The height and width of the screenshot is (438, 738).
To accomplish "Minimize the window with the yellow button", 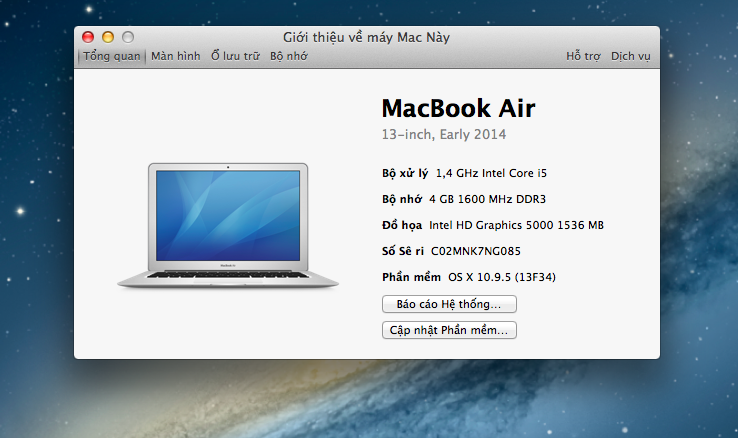I will [108, 37].
